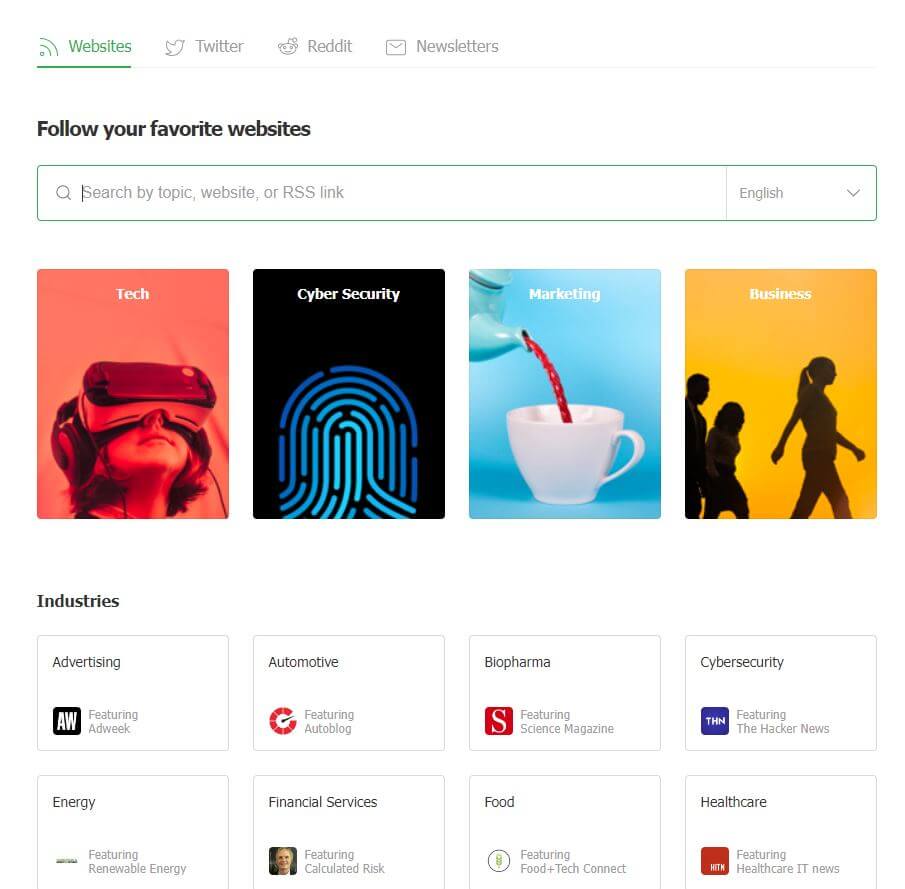Image resolution: width=905 pixels, height=889 pixels.
Task: Click the 'Featuring The Hacker News' text
Action: pos(783,722)
